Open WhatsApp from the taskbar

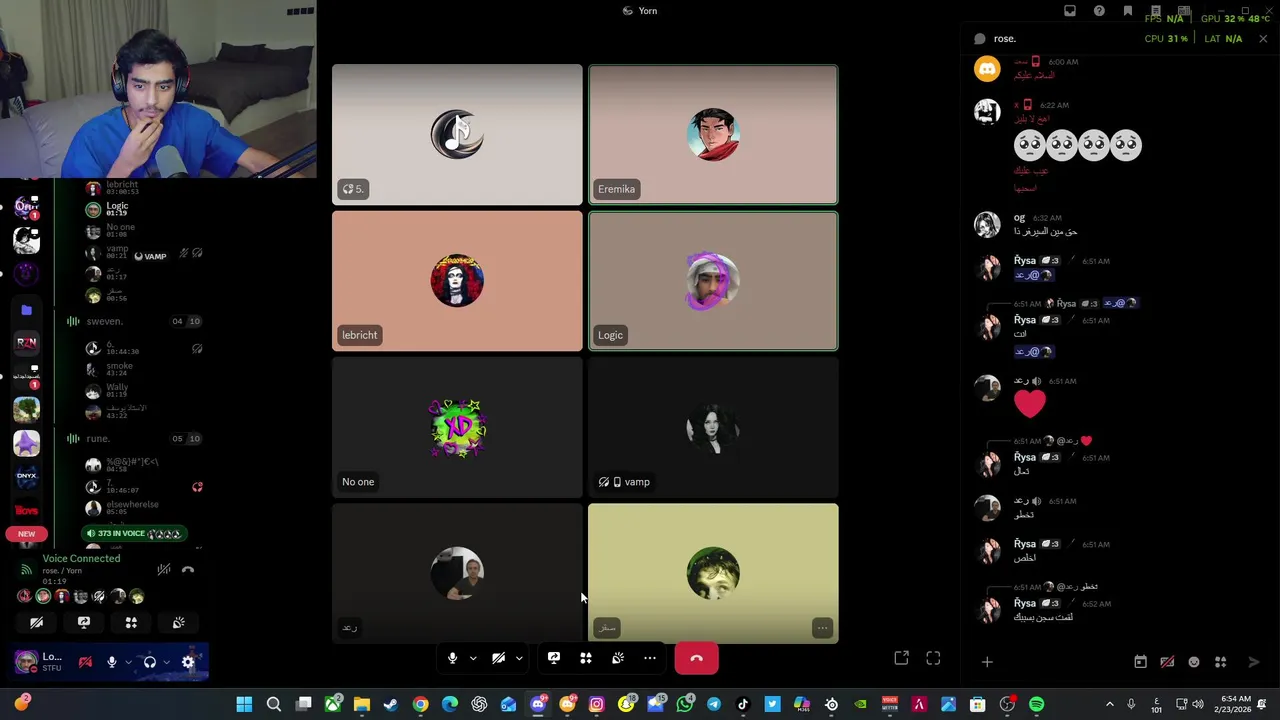click(684, 704)
